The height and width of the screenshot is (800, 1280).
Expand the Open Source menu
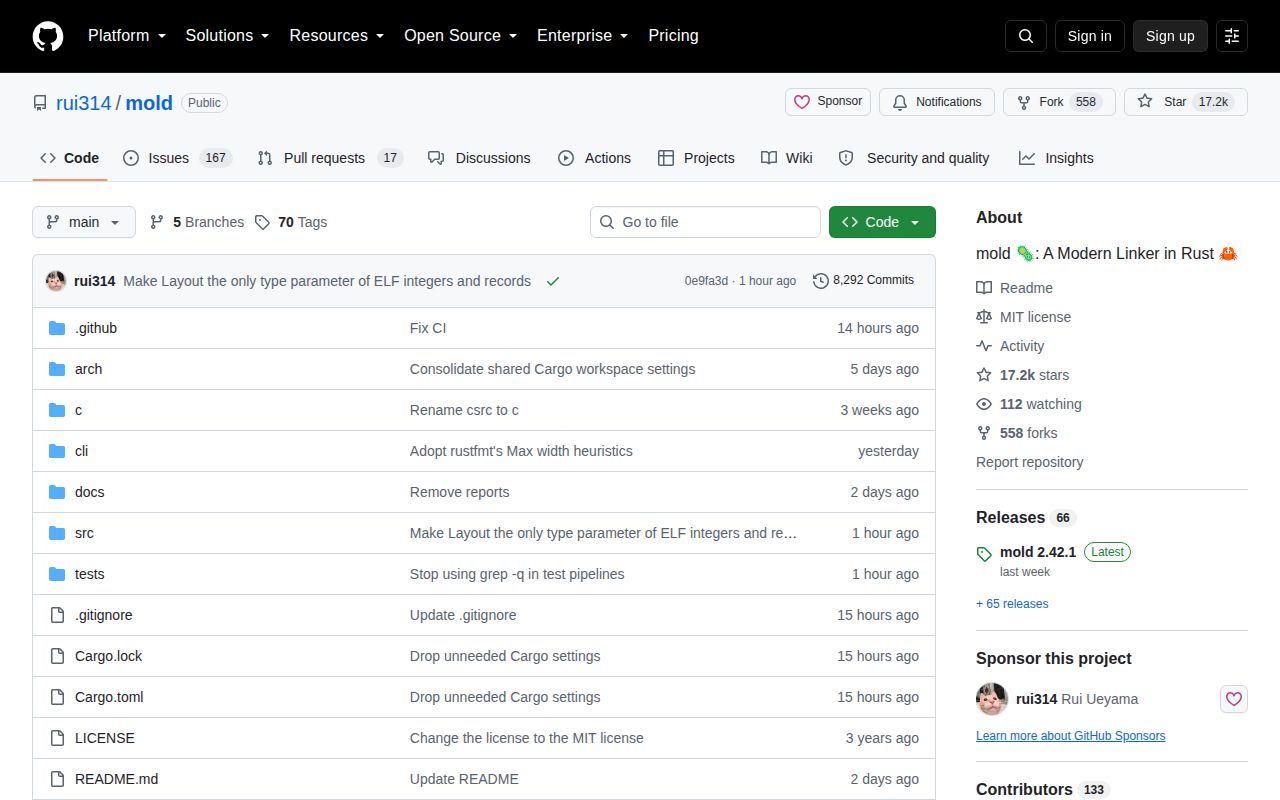click(460, 36)
